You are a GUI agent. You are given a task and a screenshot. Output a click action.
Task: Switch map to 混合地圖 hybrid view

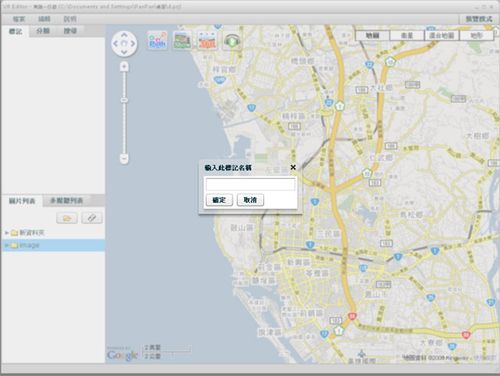(442, 35)
